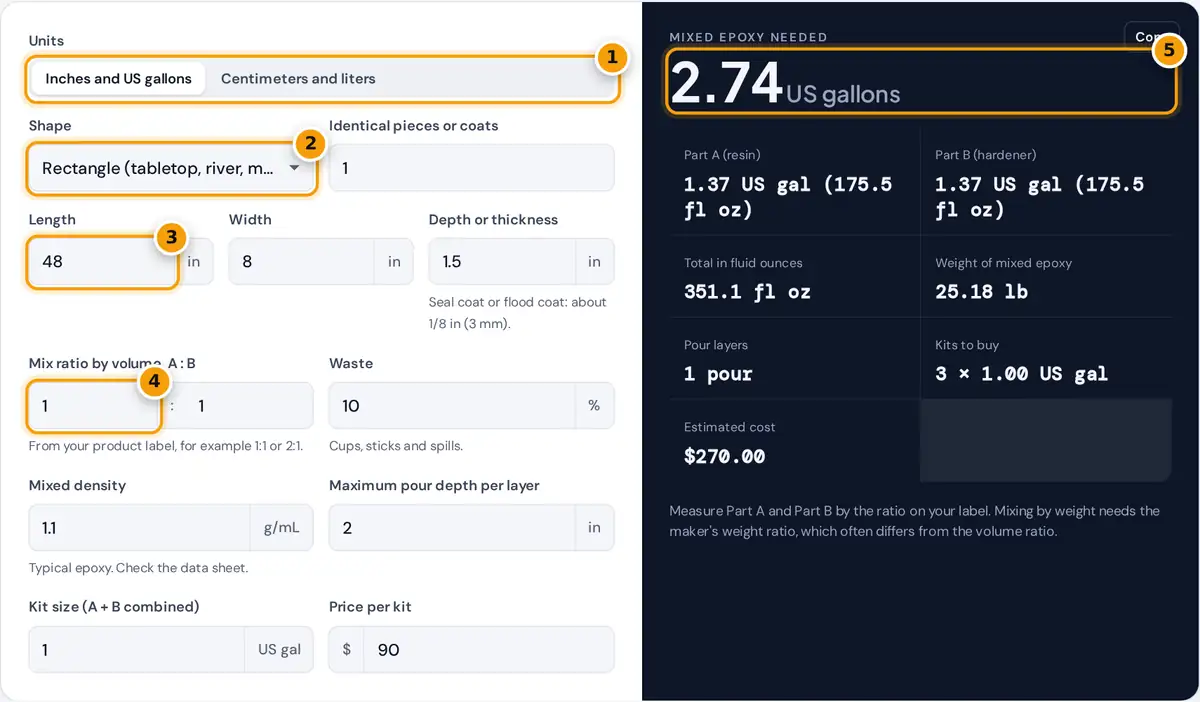Click the 2.74 US gallons result
The height and width of the screenshot is (702, 1200).
(x=785, y=84)
